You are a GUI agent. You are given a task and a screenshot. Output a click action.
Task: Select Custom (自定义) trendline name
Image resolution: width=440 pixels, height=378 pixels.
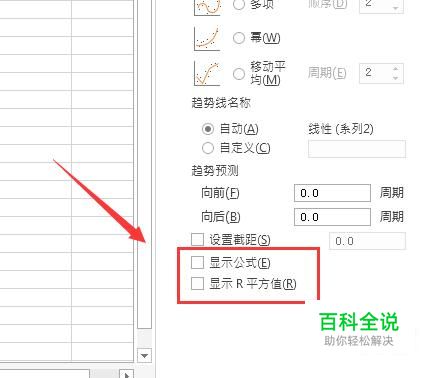(208, 148)
